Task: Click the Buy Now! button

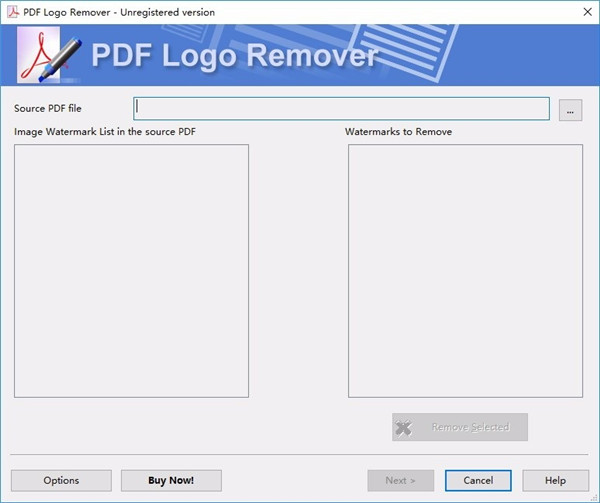Action: click(x=171, y=480)
